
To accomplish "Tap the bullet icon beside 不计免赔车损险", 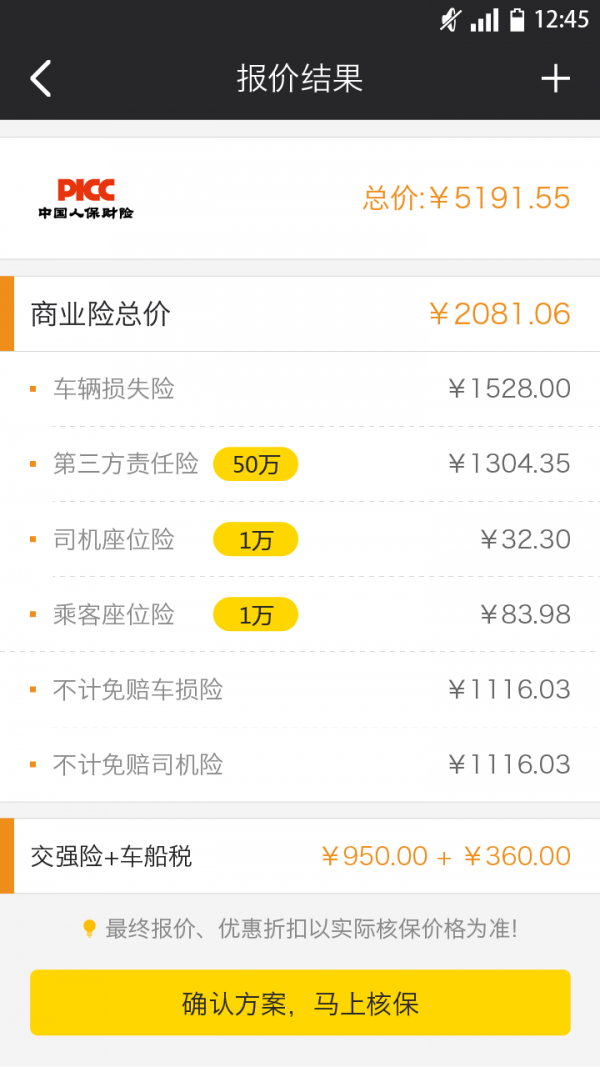I will pos(31,690).
